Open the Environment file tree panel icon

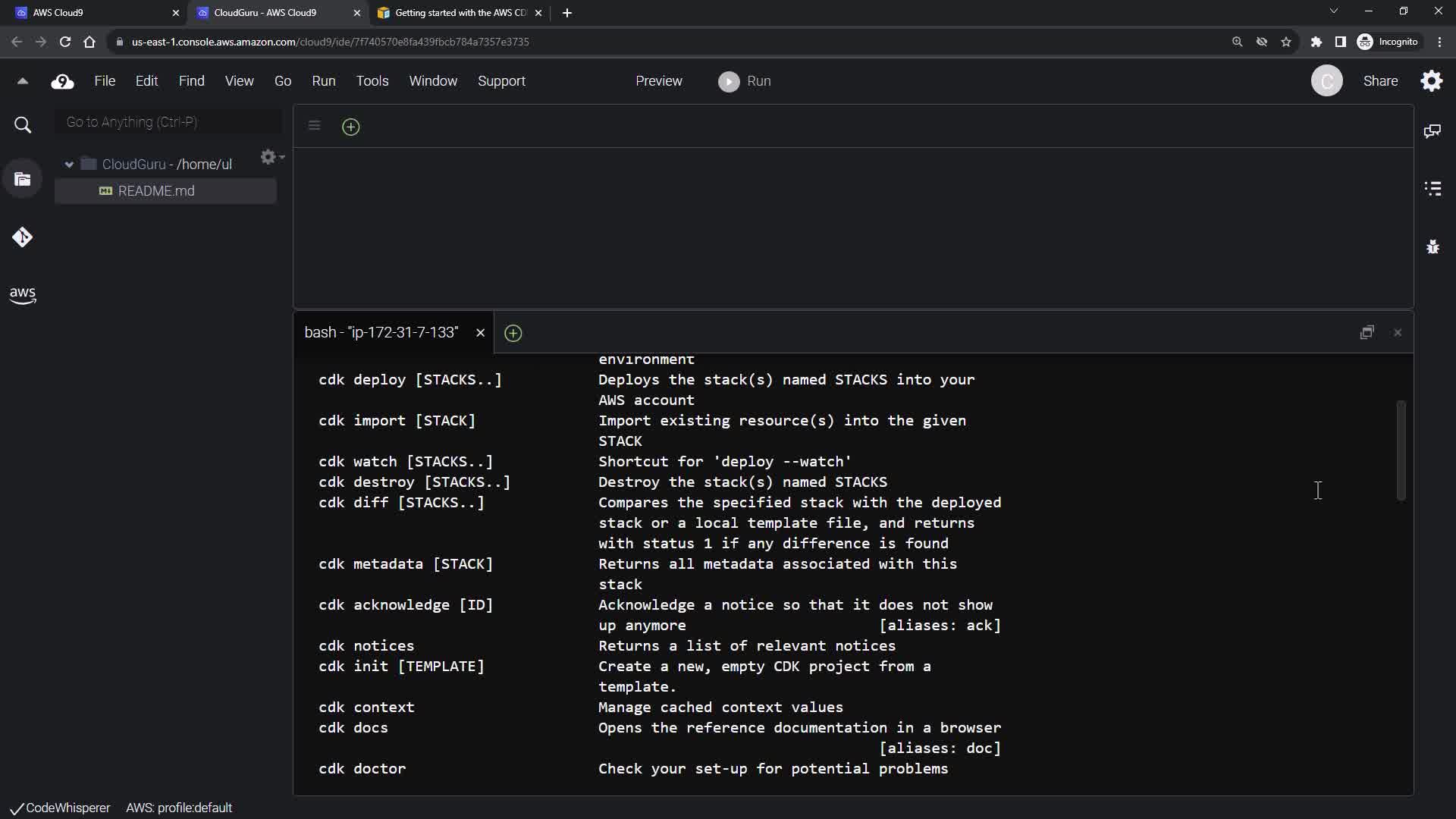[x=23, y=180]
